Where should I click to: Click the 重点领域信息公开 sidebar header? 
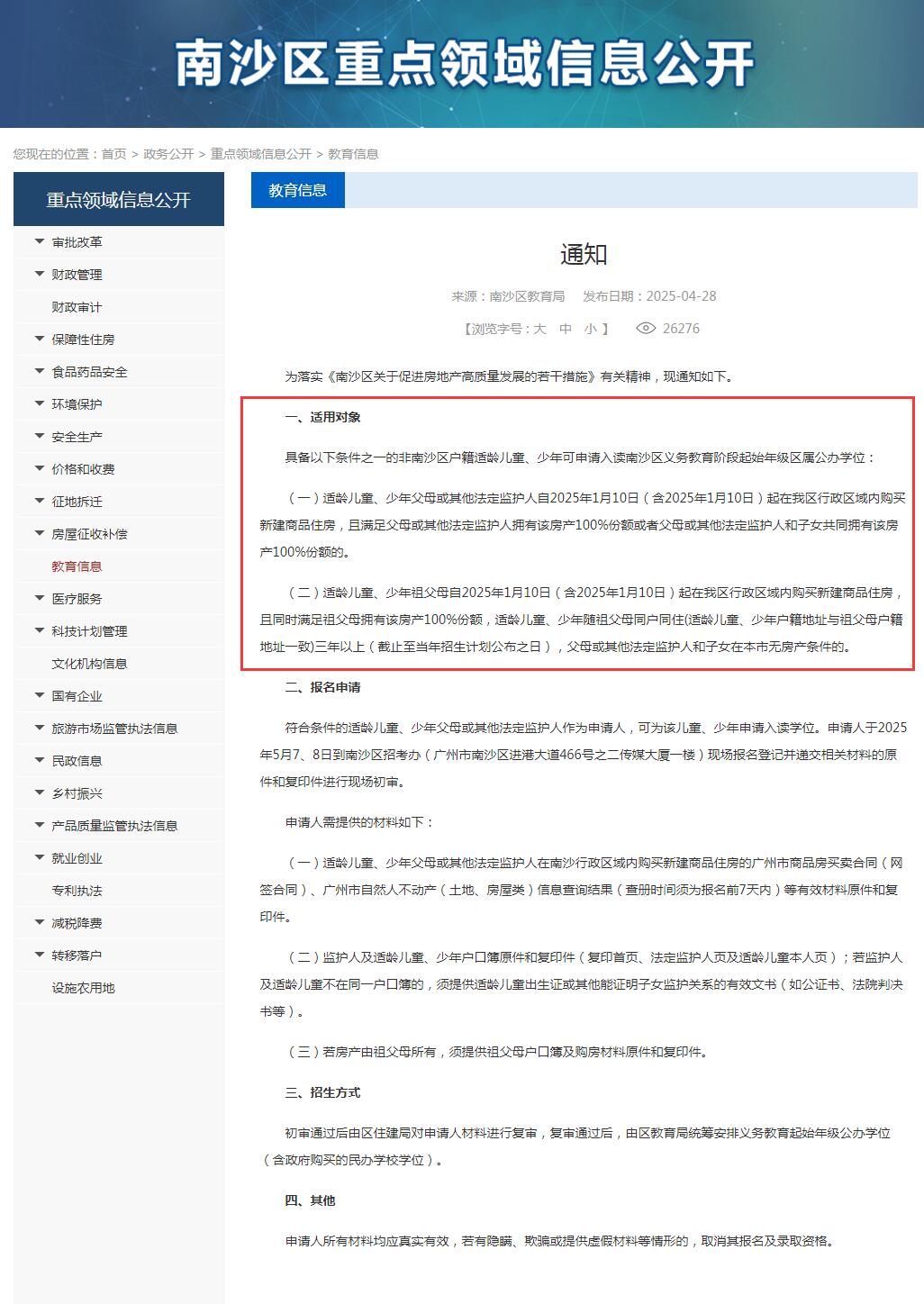[x=119, y=200]
